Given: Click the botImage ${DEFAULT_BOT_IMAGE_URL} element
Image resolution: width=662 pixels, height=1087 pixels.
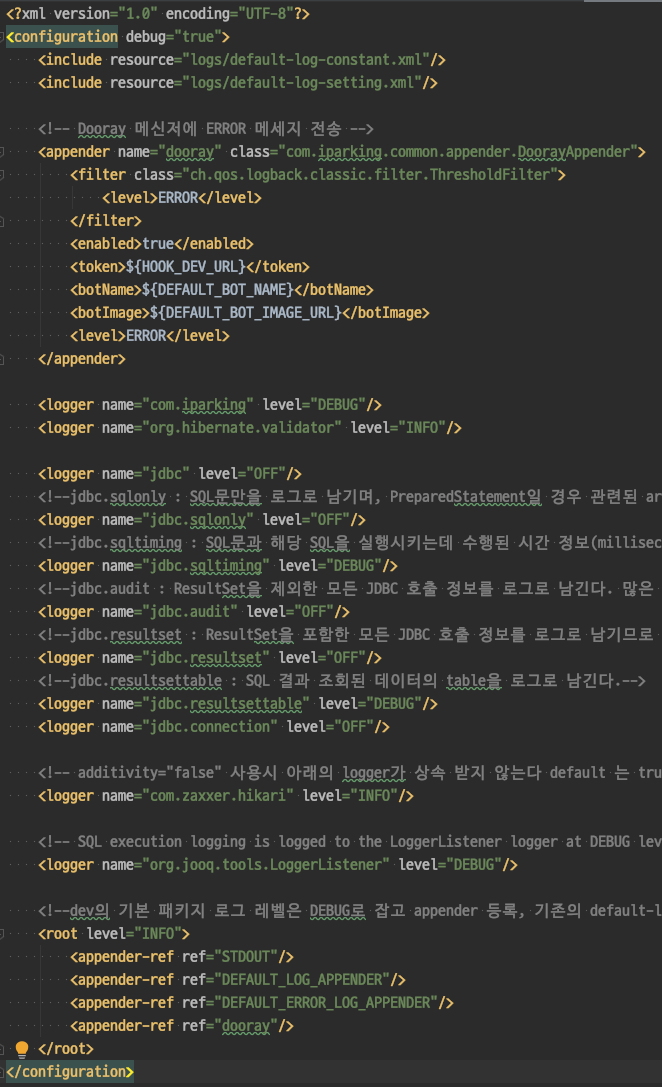Looking at the screenshot, I should click(250, 313).
